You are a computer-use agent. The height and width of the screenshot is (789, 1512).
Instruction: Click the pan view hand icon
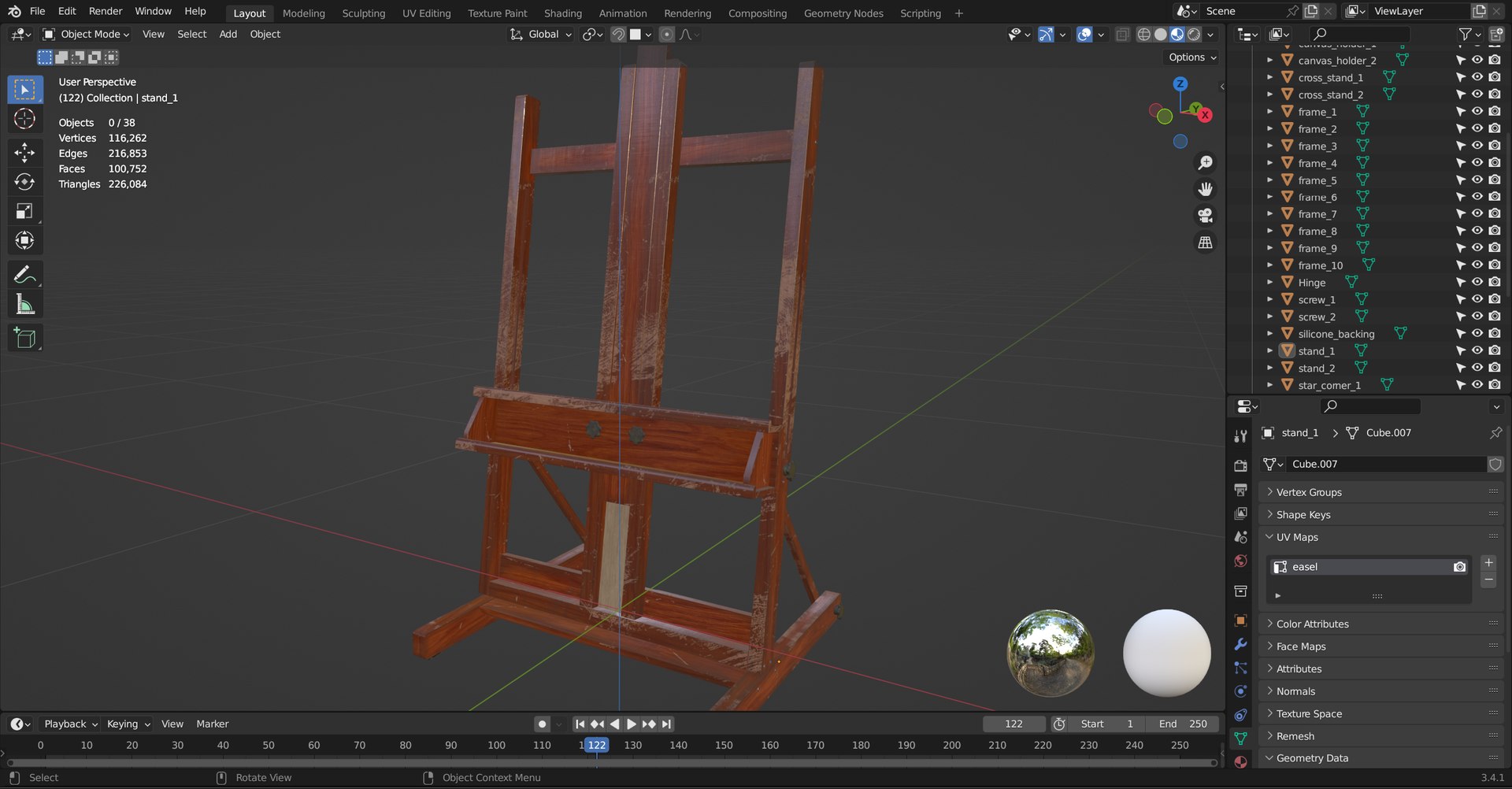[1205, 189]
